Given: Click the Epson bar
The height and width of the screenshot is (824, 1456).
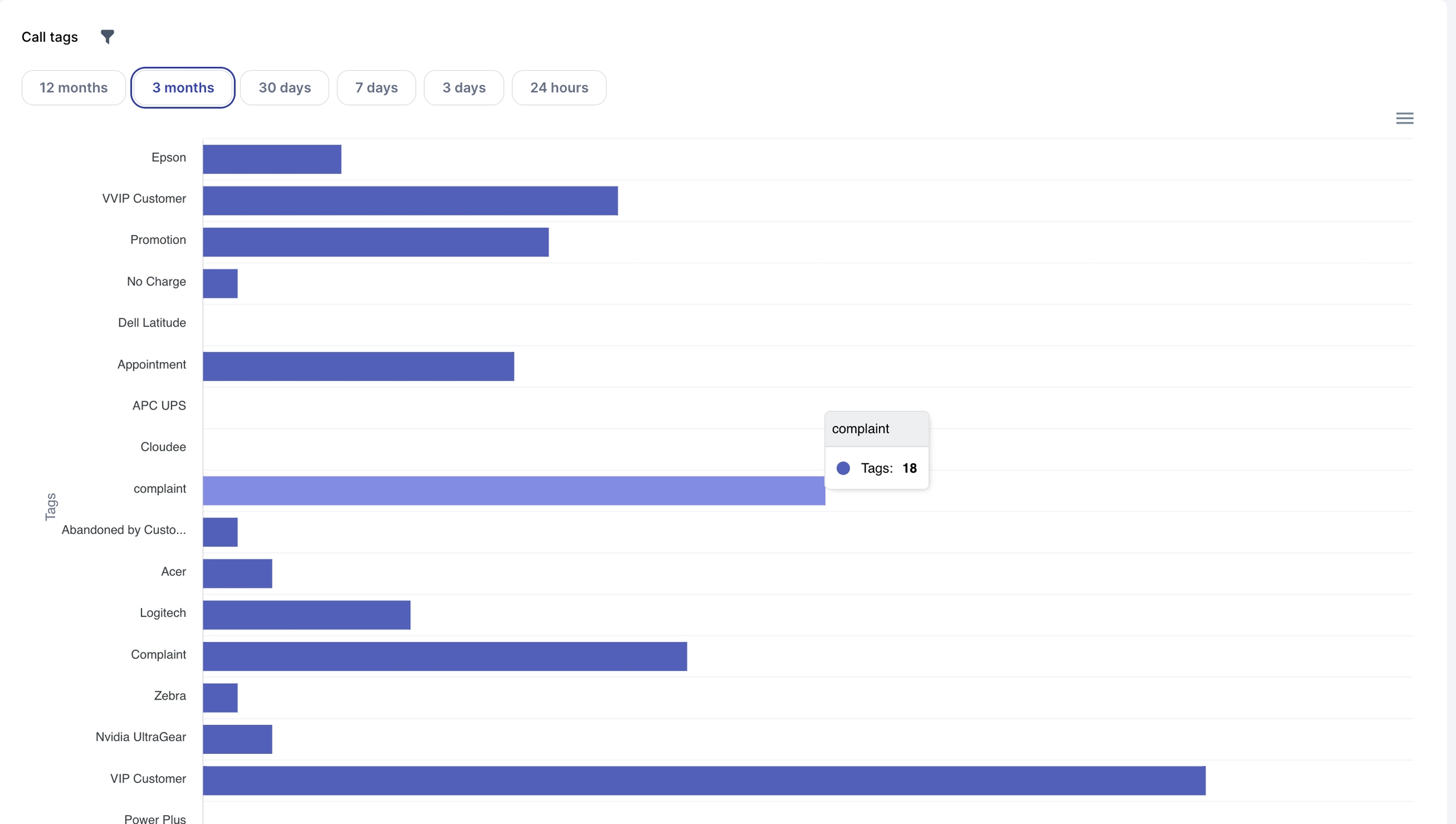Looking at the screenshot, I should 272,159.
